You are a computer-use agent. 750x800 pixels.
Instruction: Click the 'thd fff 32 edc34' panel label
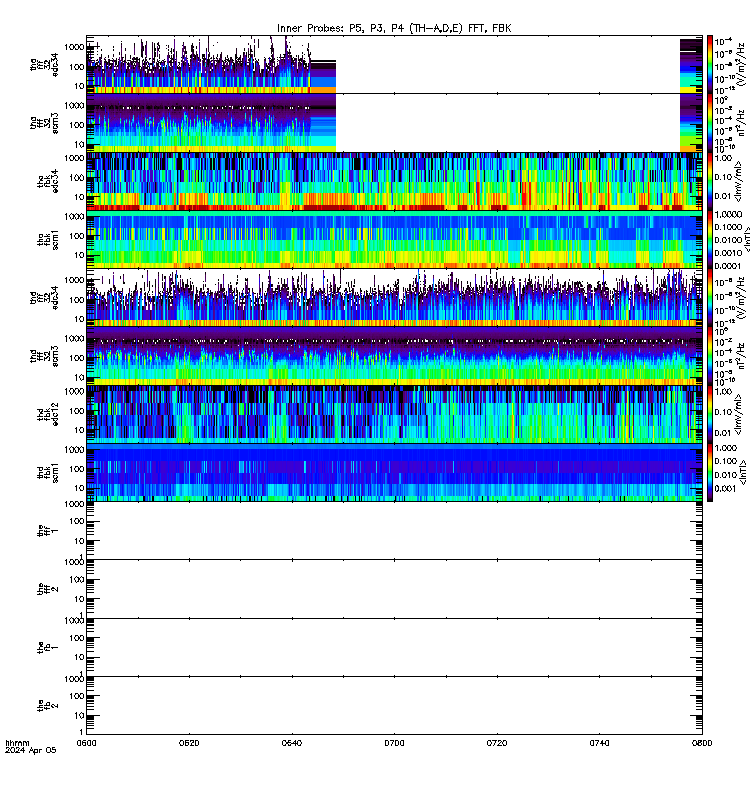(x=44, y=298)
